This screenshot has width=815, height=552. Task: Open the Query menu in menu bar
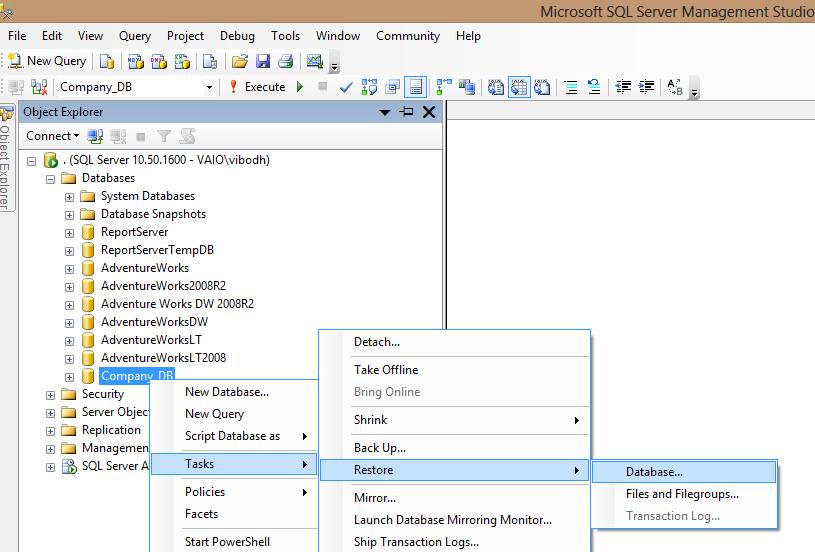click(135, 36)
